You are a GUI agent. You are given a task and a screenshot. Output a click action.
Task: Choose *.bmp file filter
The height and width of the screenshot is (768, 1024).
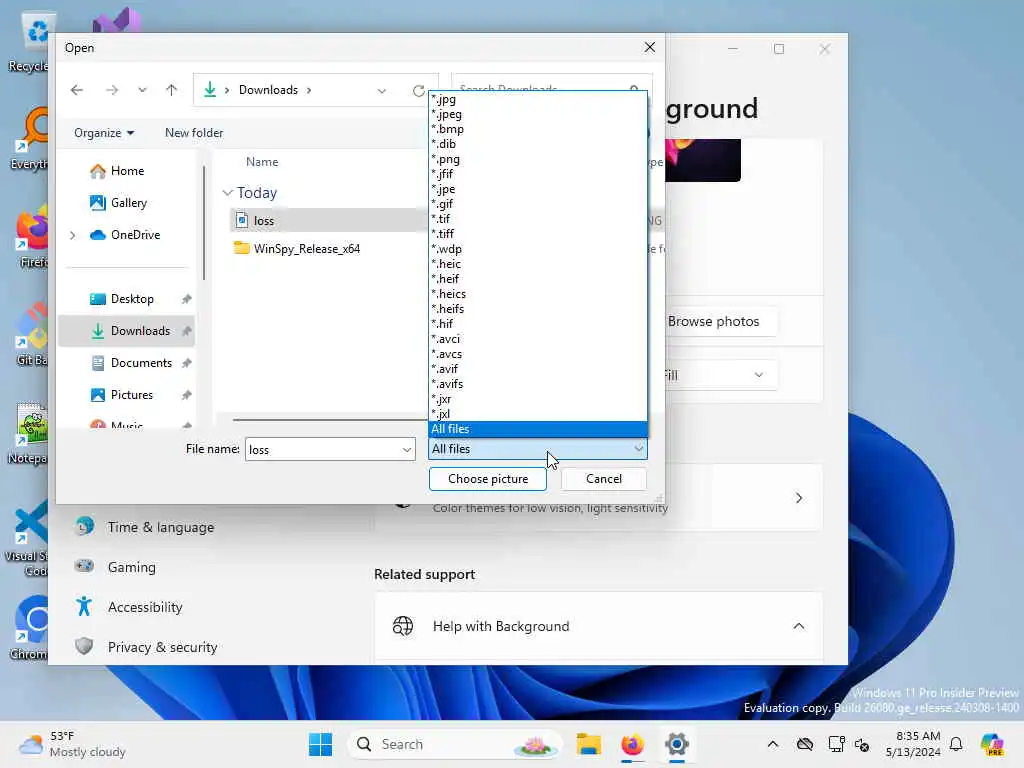pyautogui.click(x=538, y=130)
